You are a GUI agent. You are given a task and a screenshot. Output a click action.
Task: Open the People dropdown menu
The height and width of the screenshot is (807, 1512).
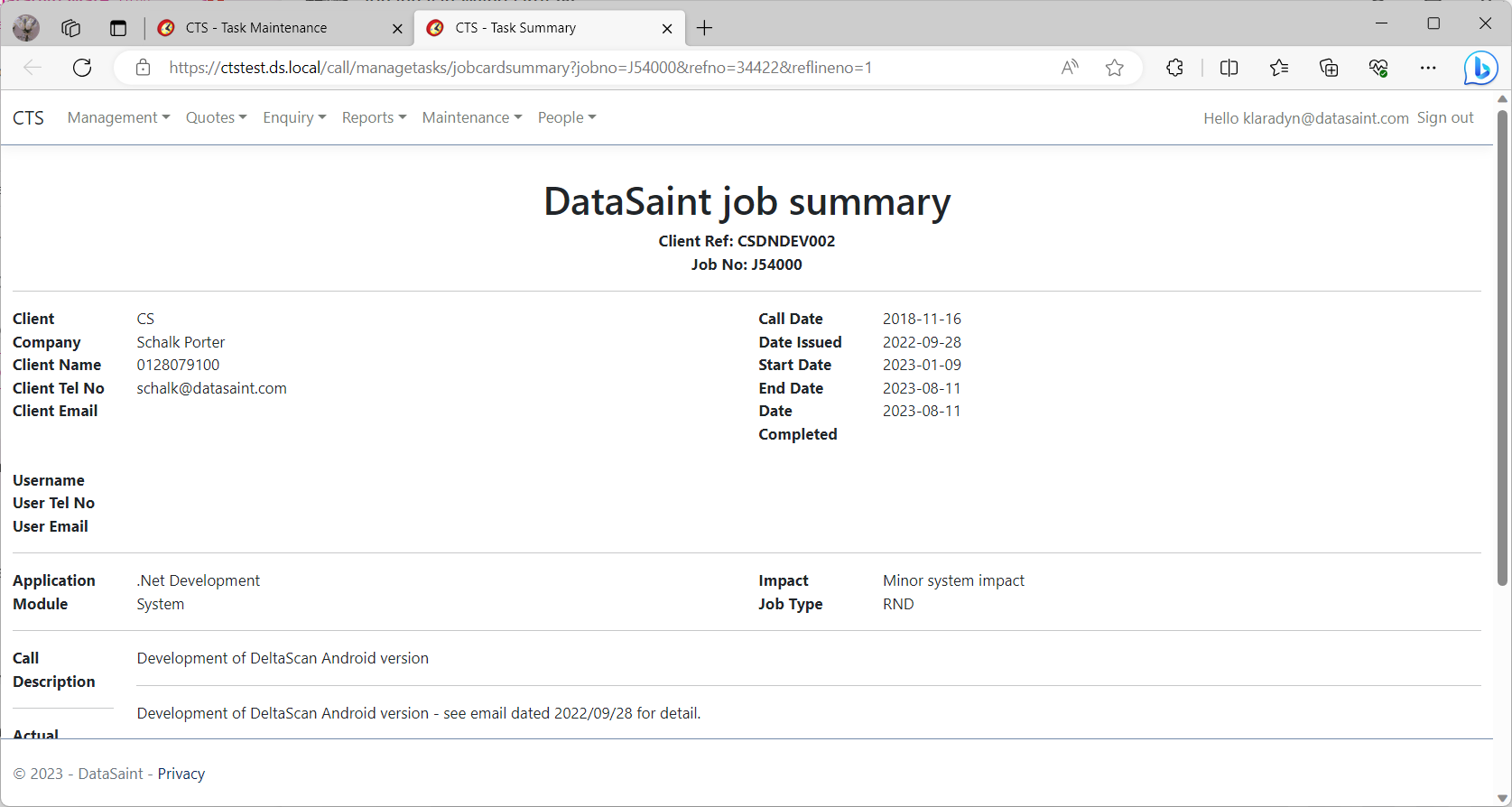pos(567,117)
